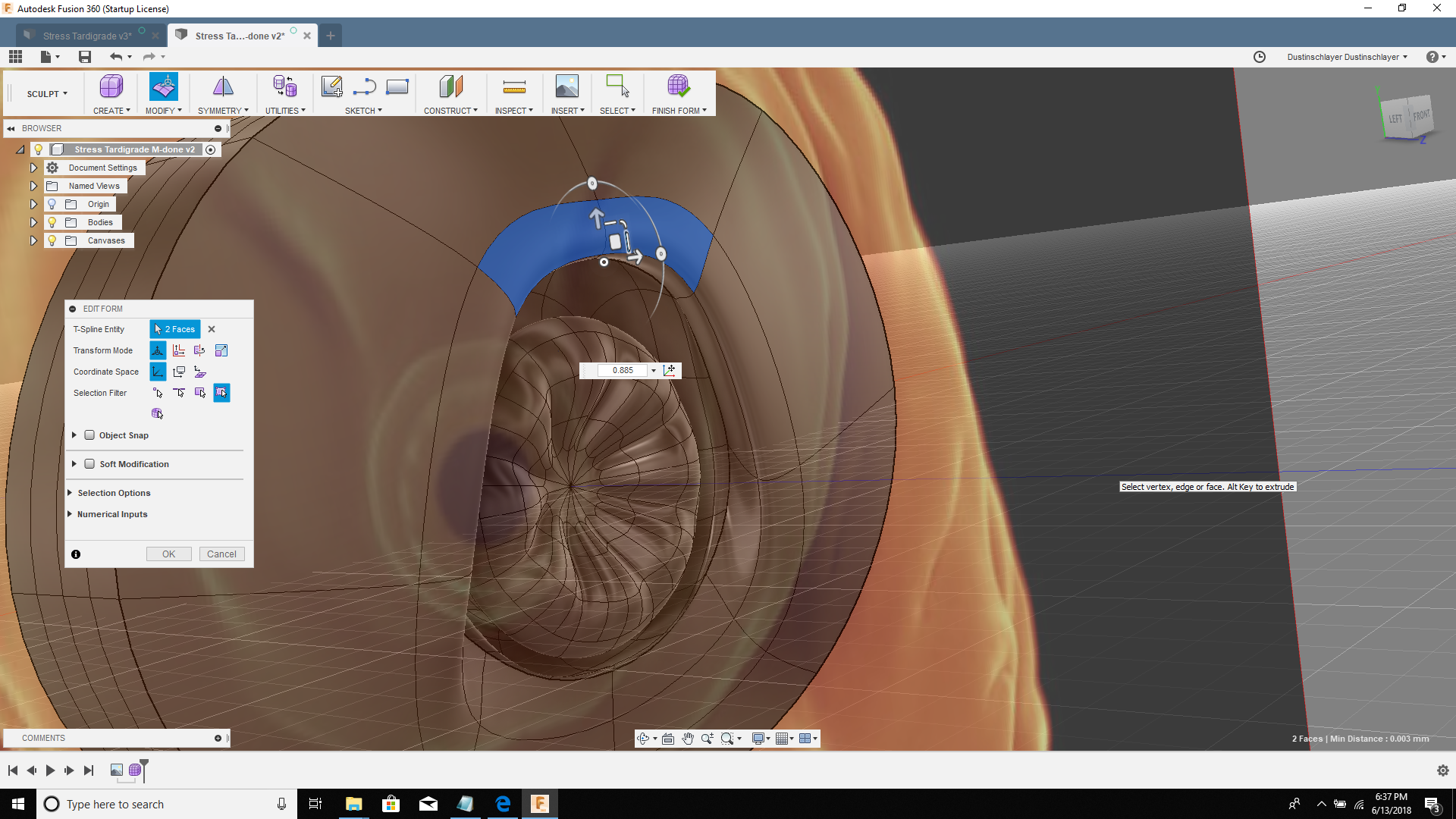Screen dimensions: 1456x819
Task: Open the Display Settings dropdown
Action: 761,739
